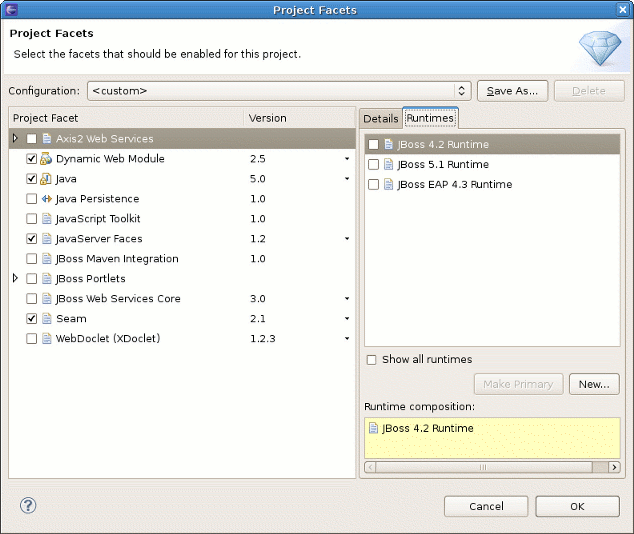Open the Seam version dropdown

(x=347, y=319)
